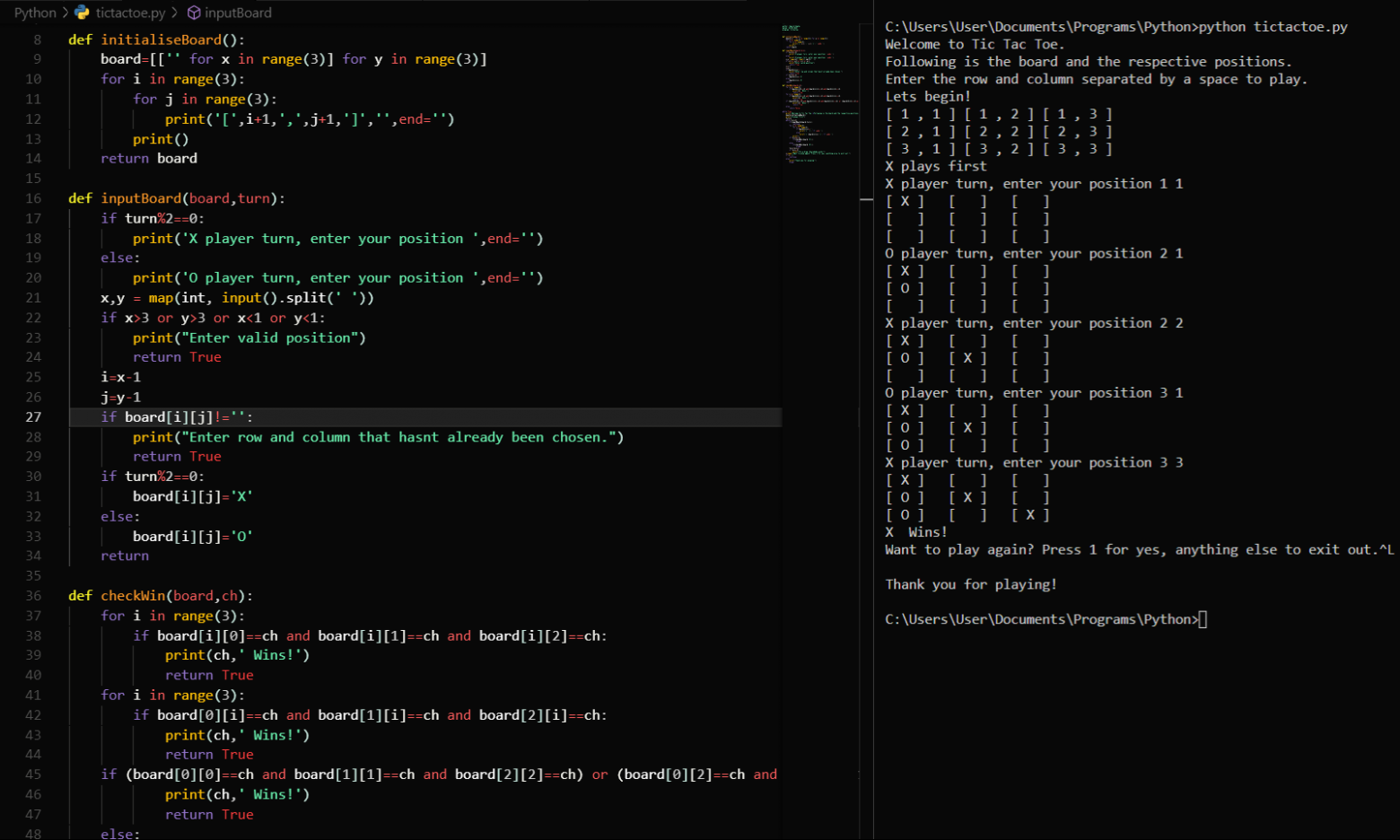Place cursor at the terminal command prompt
The image size is (1400, 840).
click(1203, 618)
